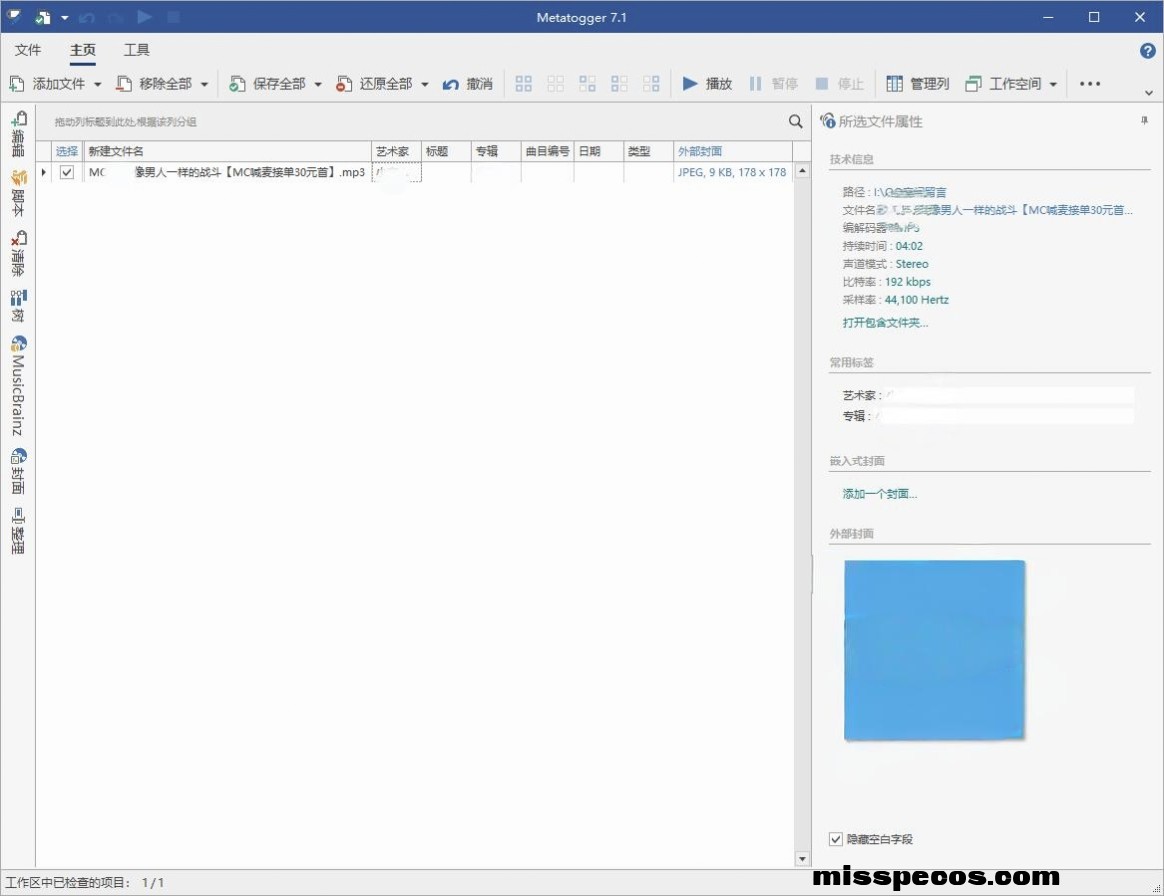Sort by 曲目编号 column header
The height and width of the screenshot is (896, 1164).
click(x=547, y=151)
